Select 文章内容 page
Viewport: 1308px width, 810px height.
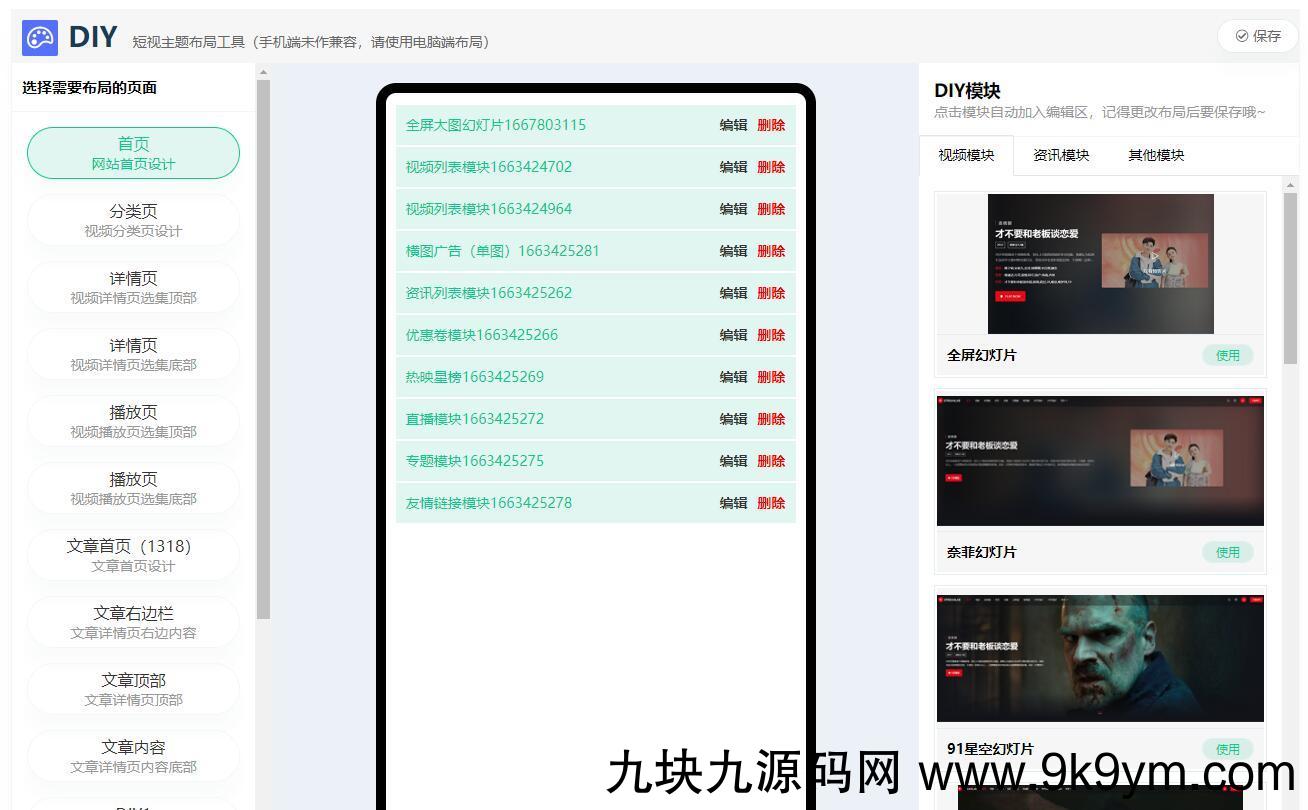(133, 756)
